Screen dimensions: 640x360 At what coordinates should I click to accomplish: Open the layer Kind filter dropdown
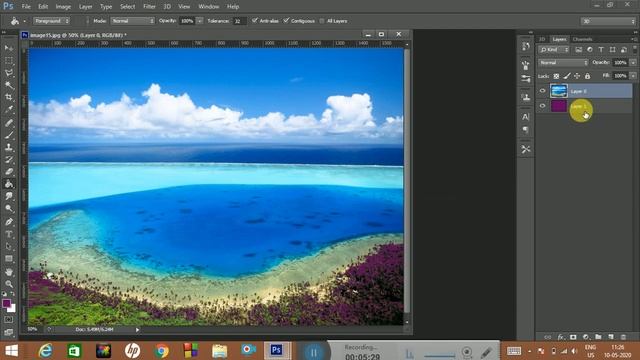tap(554, 49)
